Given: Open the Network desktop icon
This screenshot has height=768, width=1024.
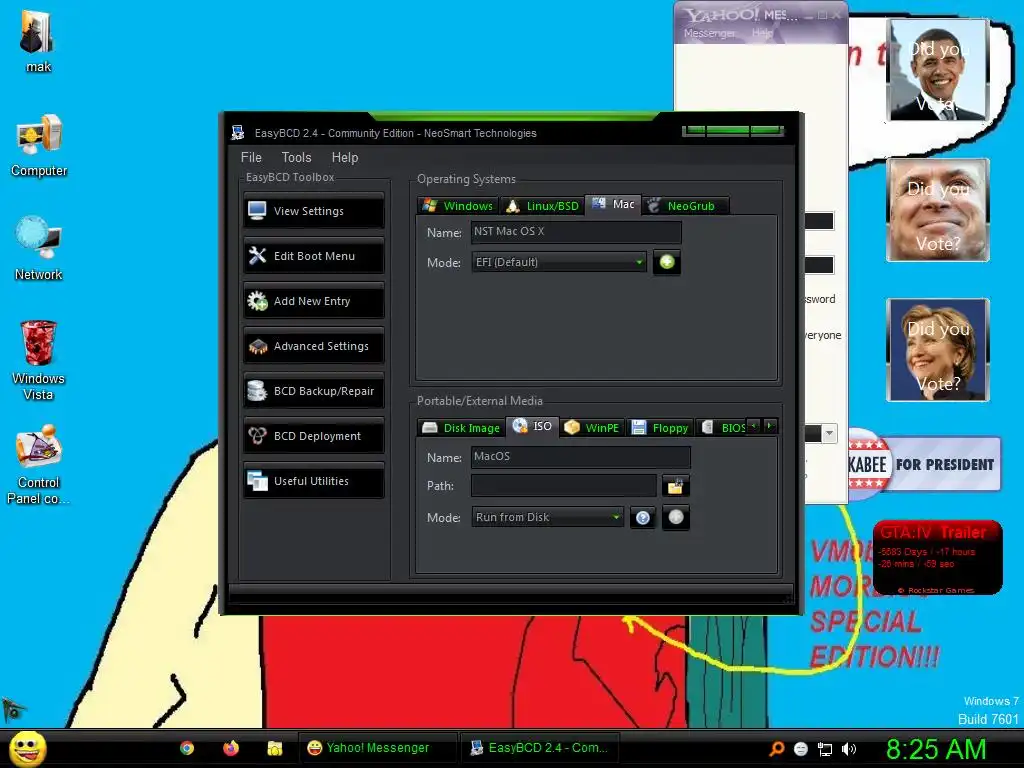Looking at the screenshot, I should [x=39, y=249].
